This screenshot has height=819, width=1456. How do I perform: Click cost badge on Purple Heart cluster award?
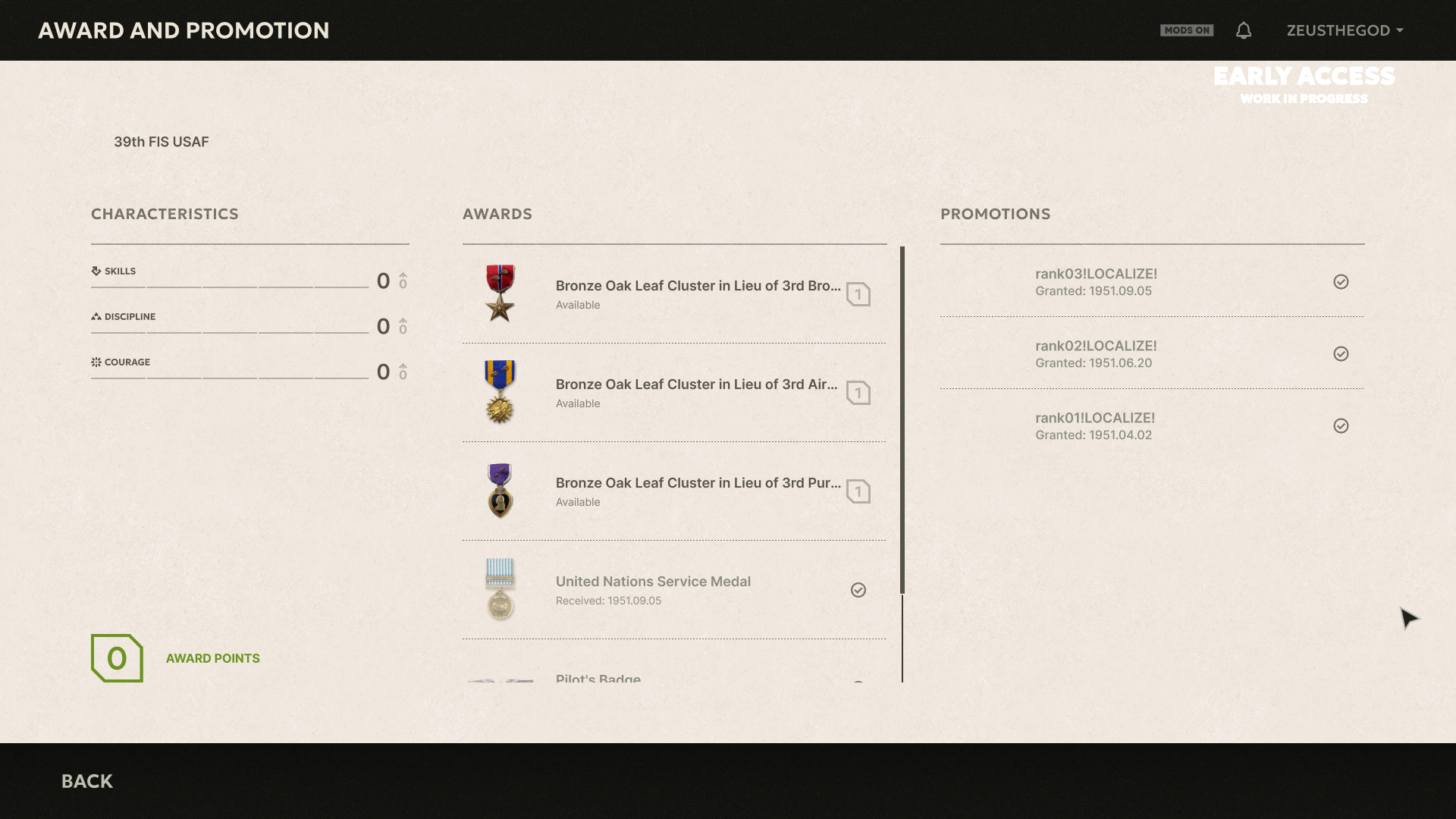(858, 491)
